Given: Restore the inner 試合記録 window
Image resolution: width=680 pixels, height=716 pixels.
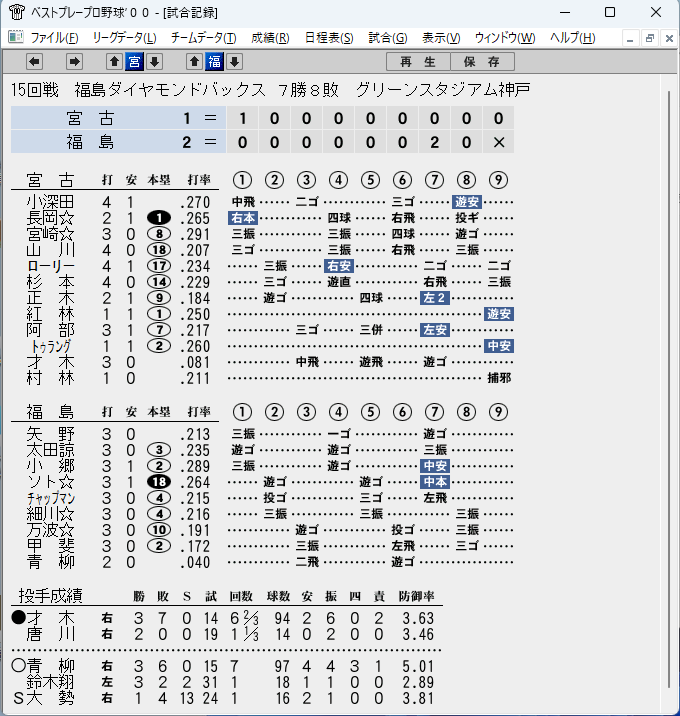Looking at the screenshot, I should point(650,38).
